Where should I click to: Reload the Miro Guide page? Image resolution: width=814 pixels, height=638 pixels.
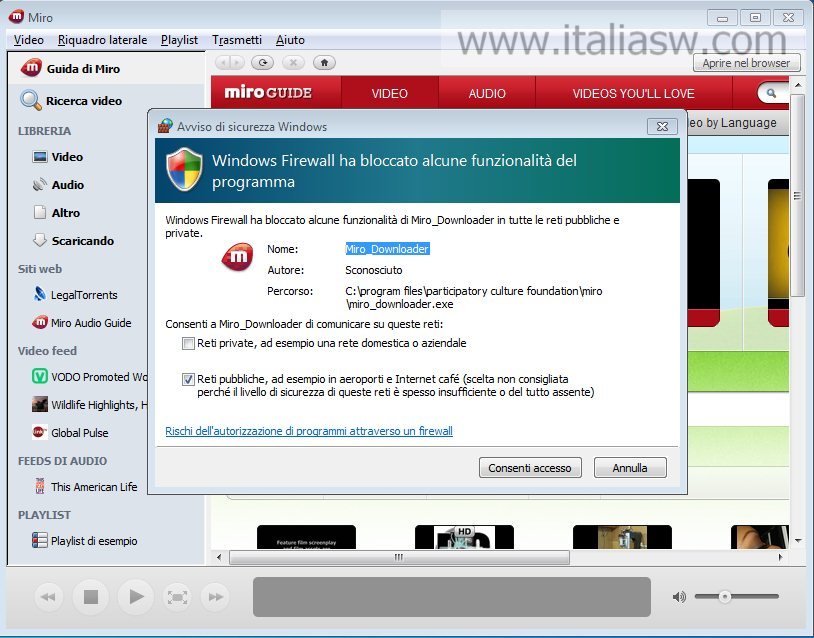[x=263, y=63]
